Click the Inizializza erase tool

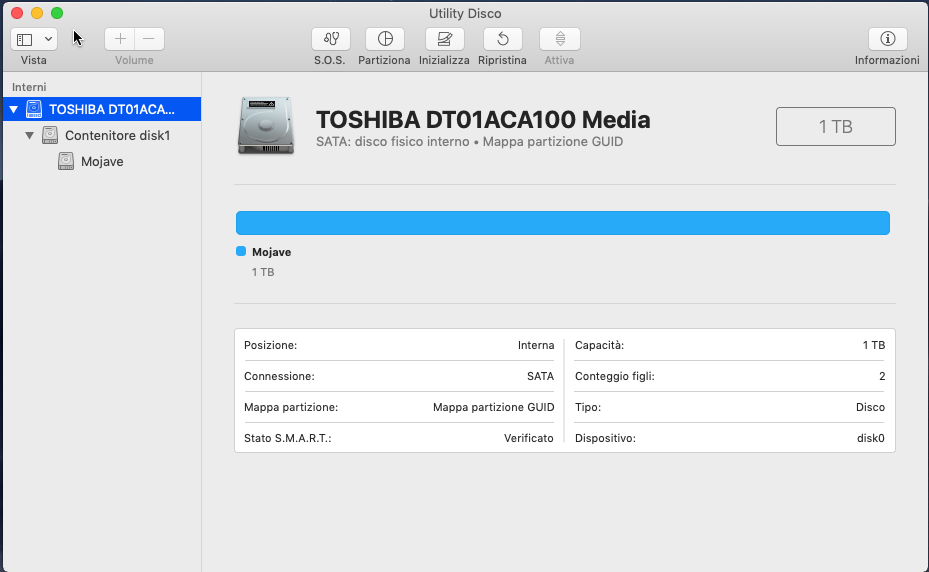pyautogui.click(x=444, y=39)
